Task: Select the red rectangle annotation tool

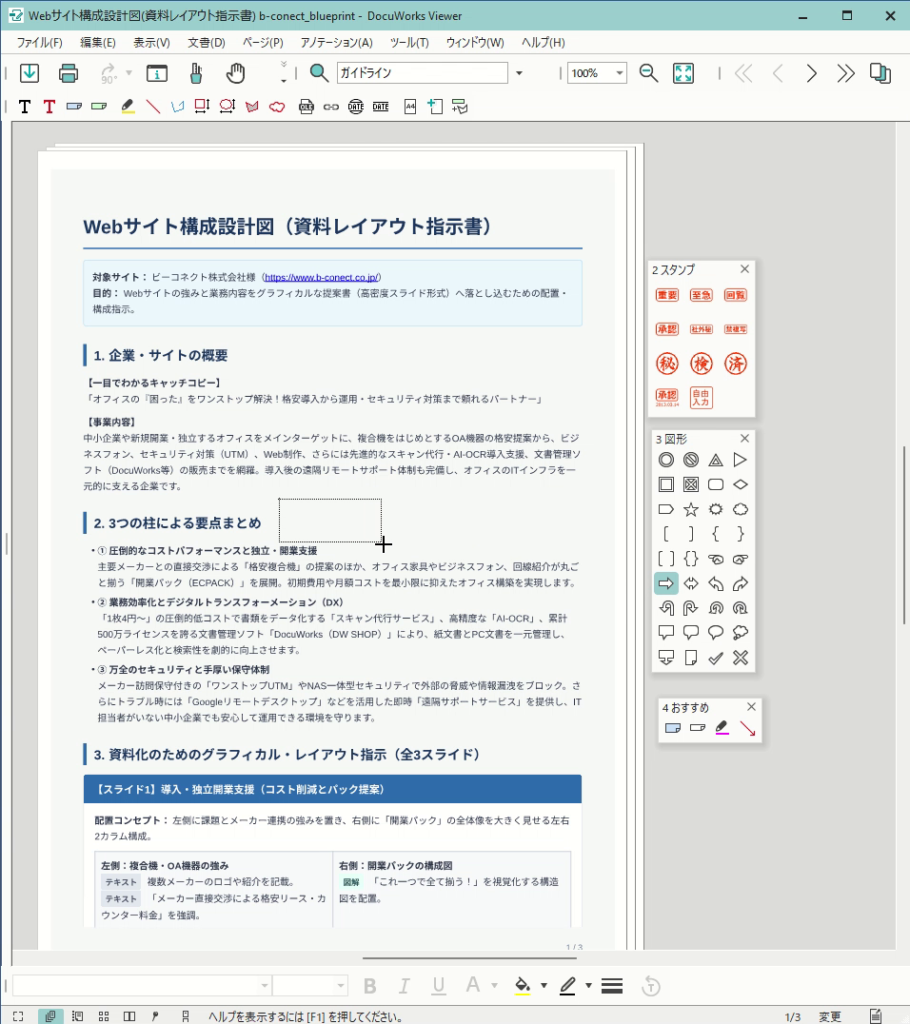Action: (x=202, y=106)
